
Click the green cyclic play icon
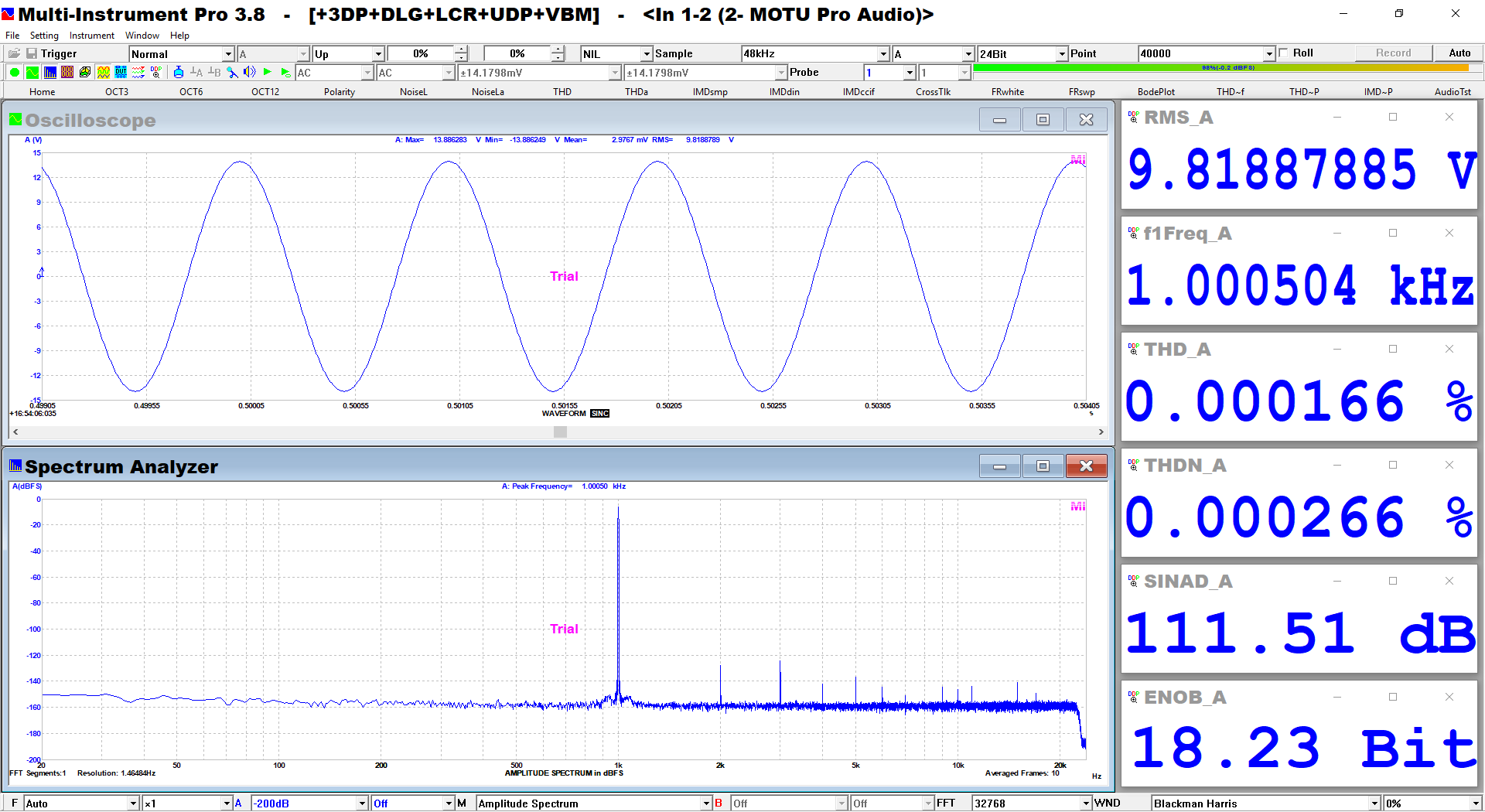(x=285, y=72)
